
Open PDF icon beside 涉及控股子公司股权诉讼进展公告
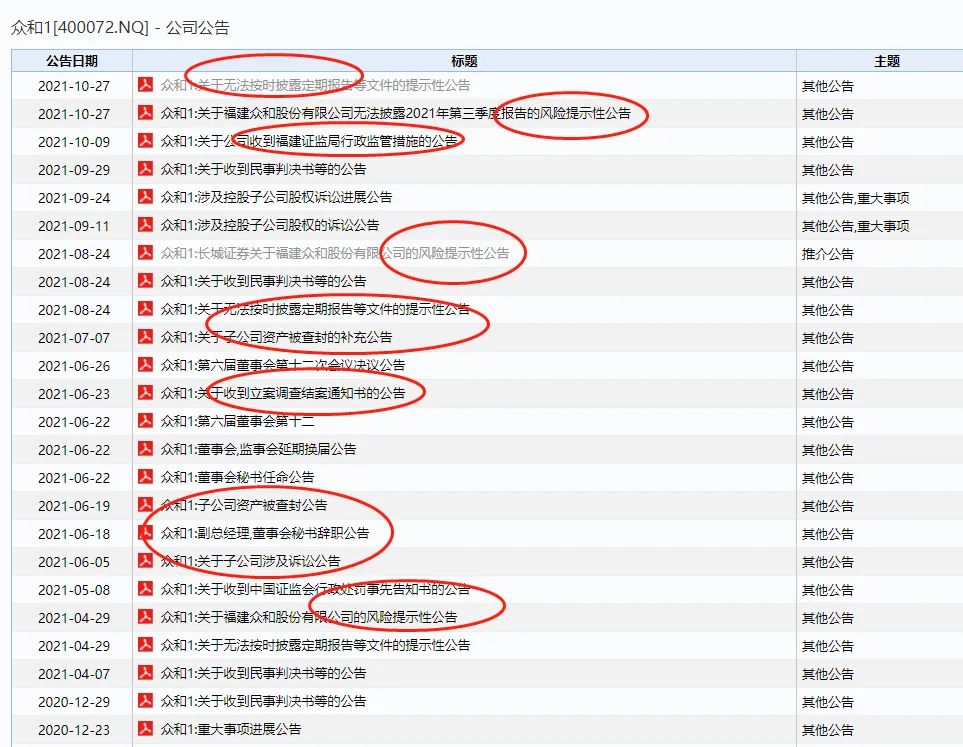tap(145, 197)
